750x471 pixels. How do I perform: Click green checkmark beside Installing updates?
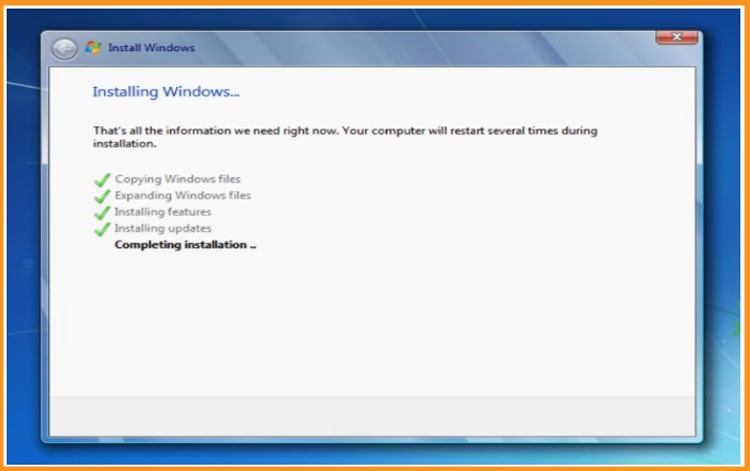coord(102,229)
